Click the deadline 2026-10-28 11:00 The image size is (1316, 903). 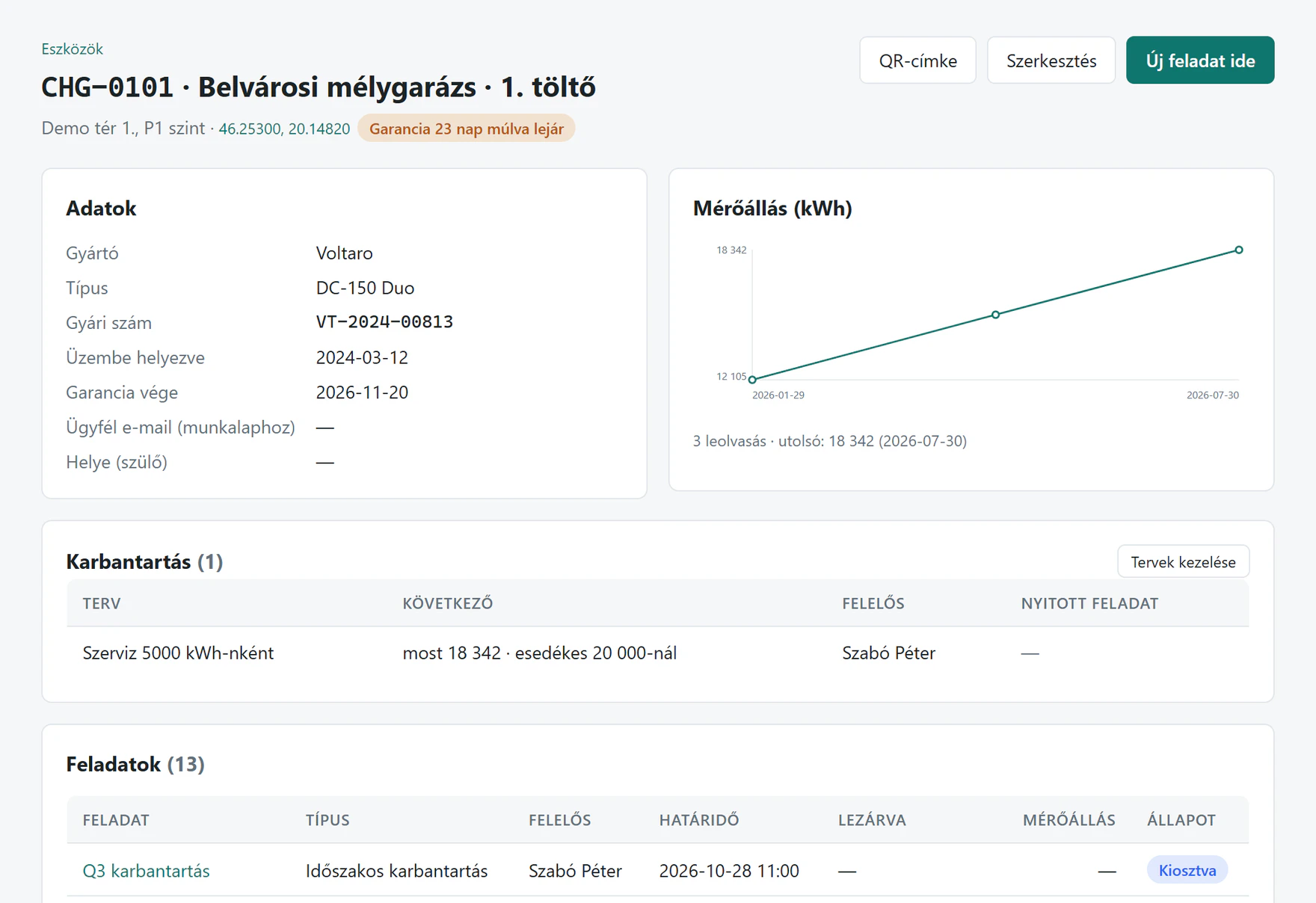tap(729, 870)
